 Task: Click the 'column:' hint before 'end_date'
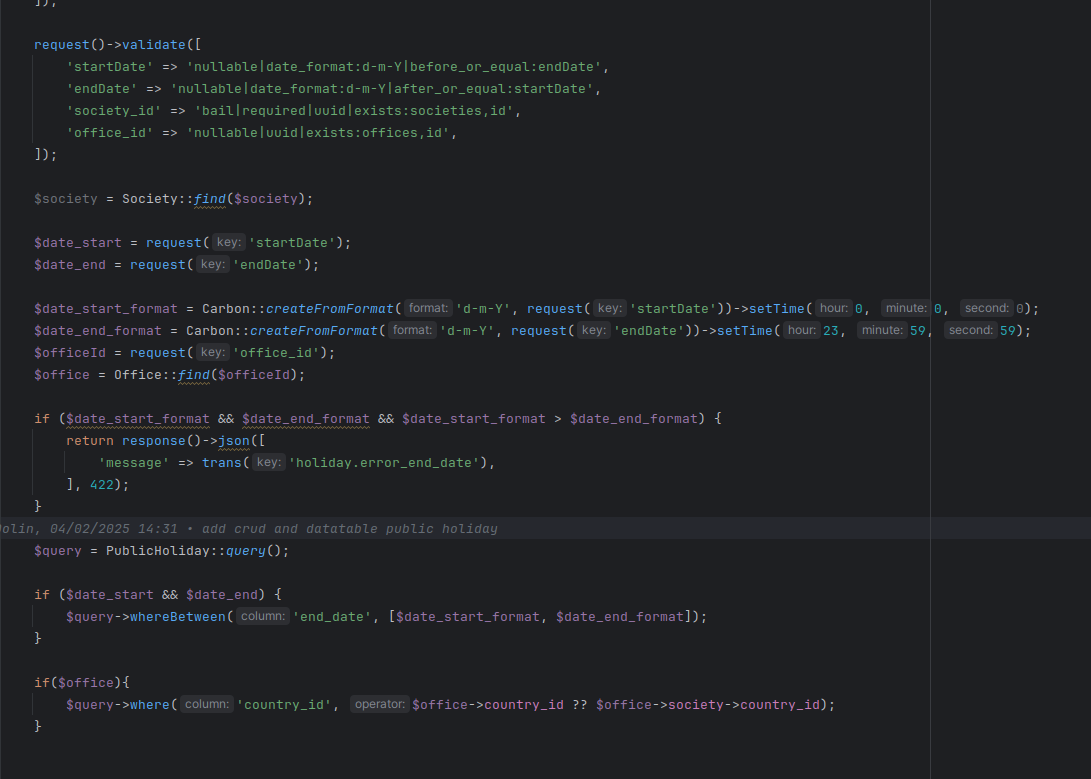pos(262,616)
